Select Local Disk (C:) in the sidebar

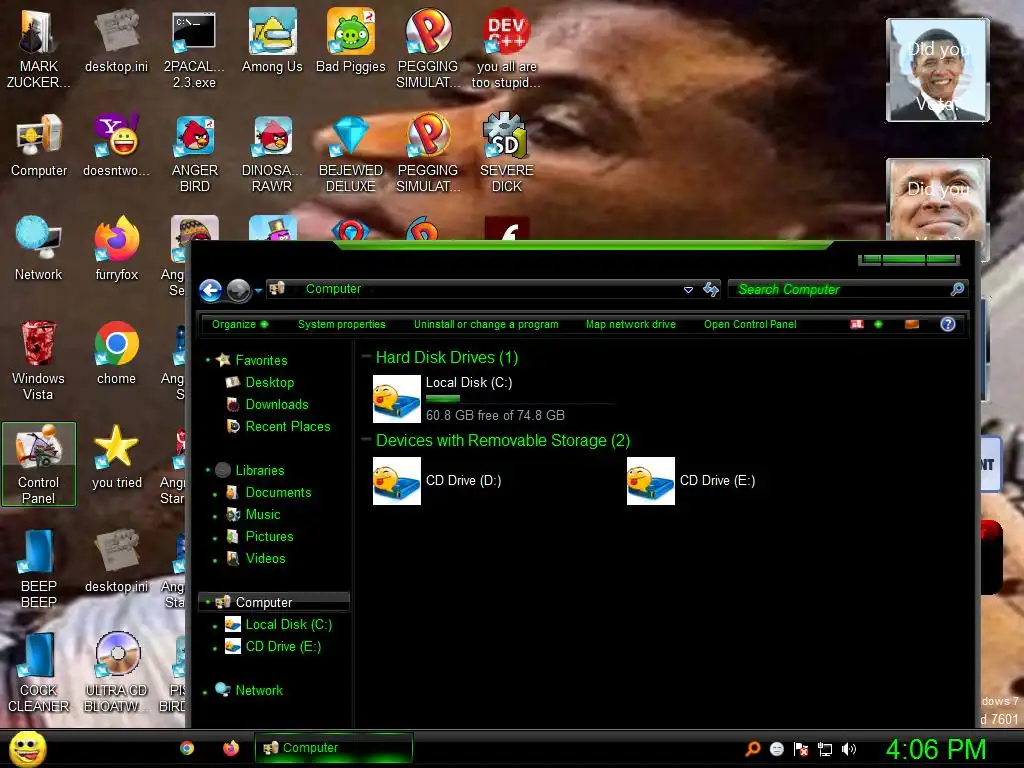tap(288, 624)
